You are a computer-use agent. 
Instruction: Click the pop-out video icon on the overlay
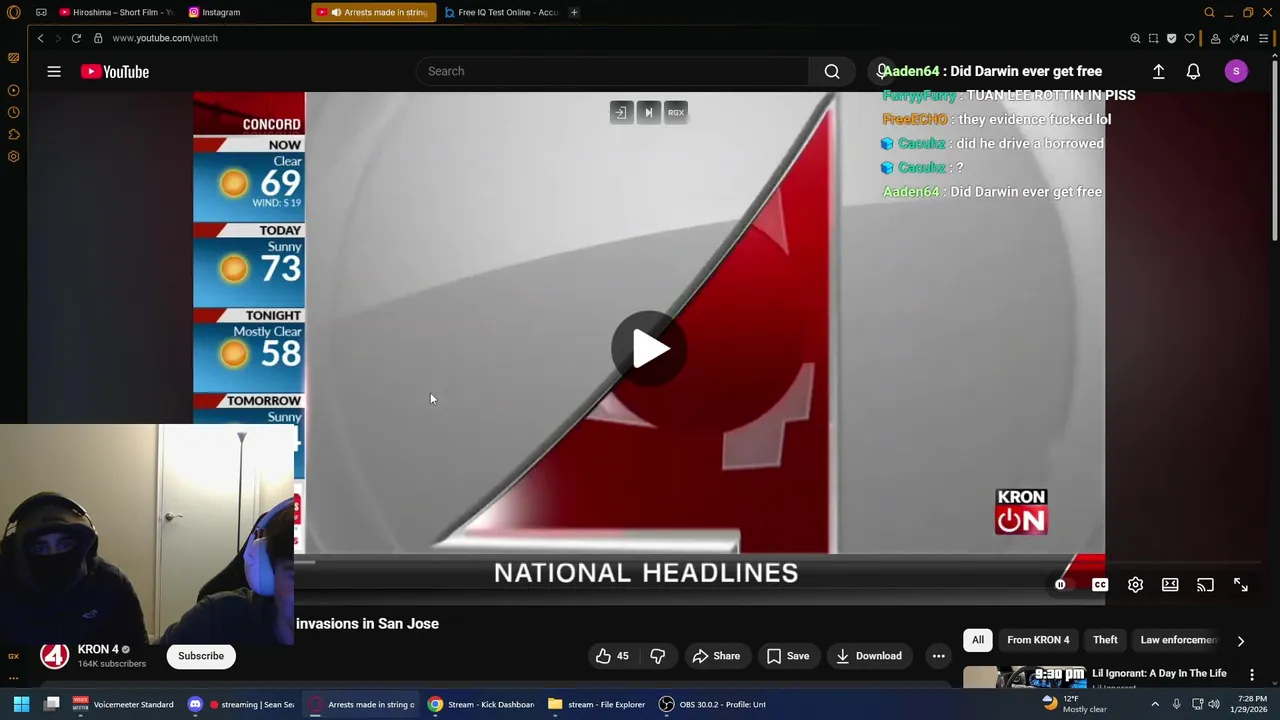point(621,112)
